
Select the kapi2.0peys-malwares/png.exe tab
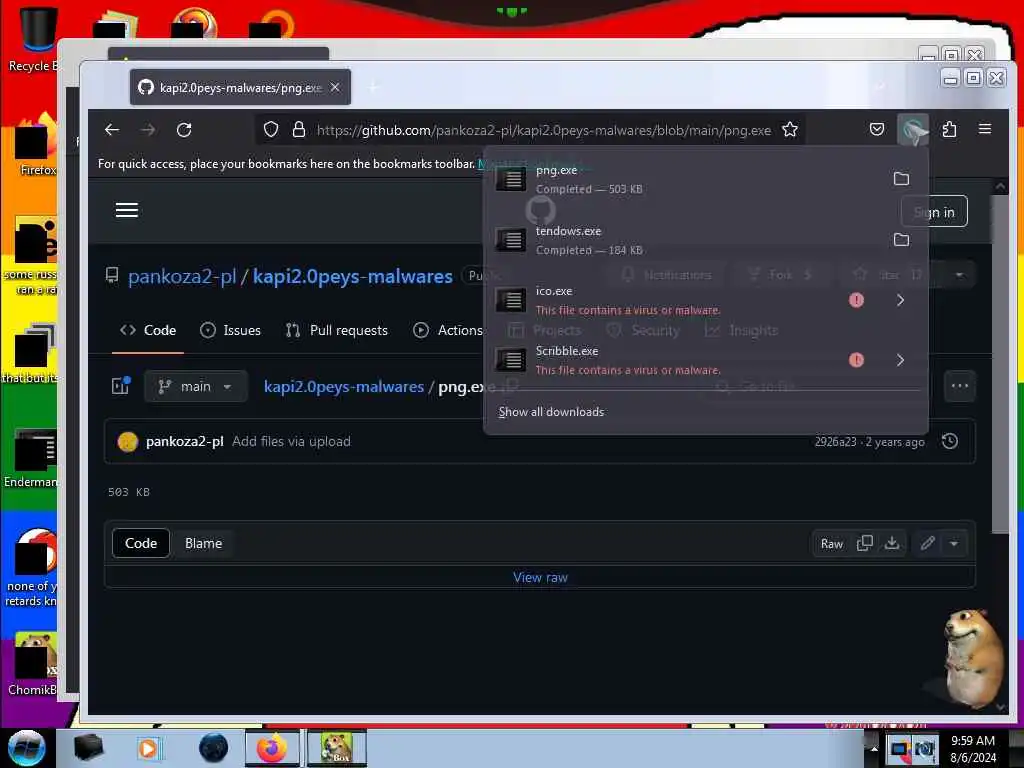[x=240, y=88]
